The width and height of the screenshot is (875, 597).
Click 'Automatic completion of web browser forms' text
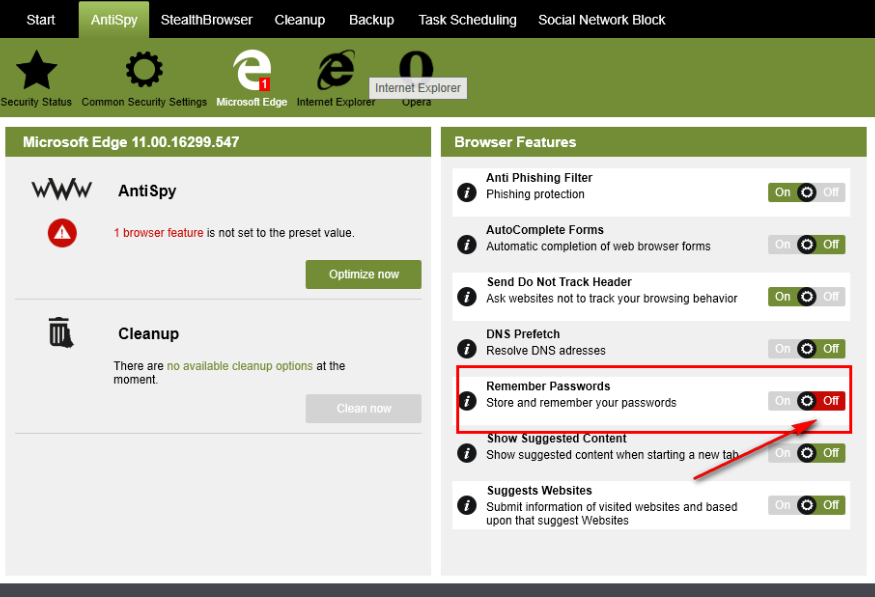(x=598, y=246)
